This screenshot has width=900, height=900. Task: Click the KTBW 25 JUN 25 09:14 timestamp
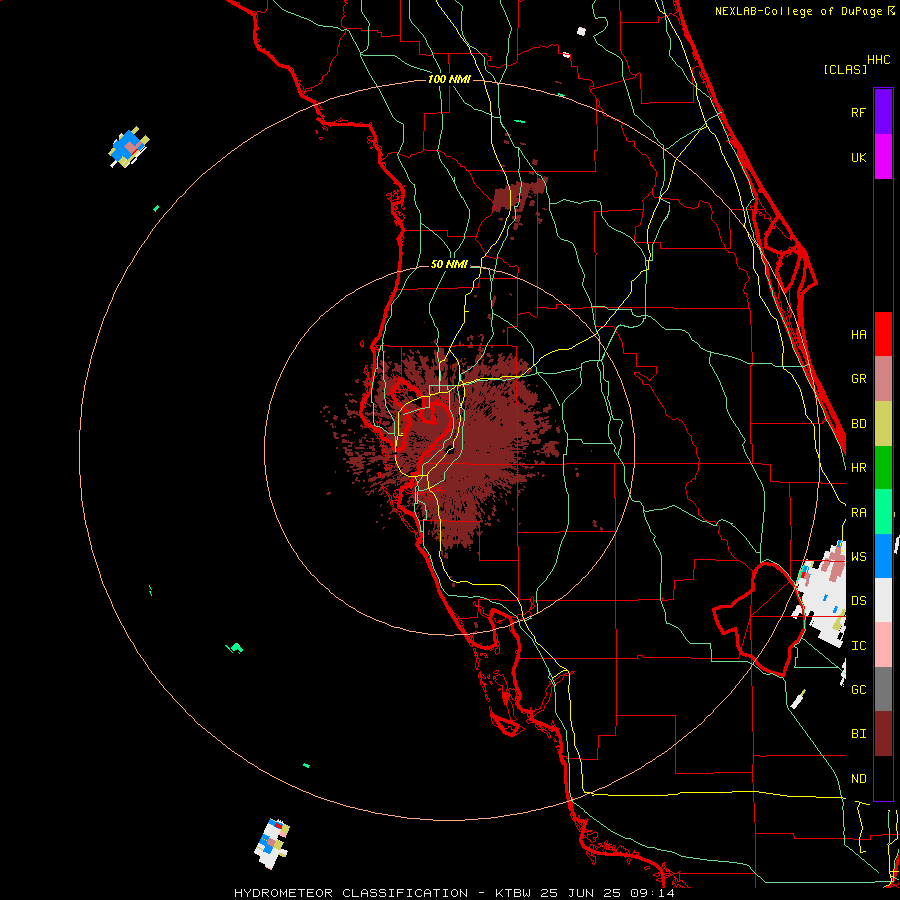[x=584, y=893]
